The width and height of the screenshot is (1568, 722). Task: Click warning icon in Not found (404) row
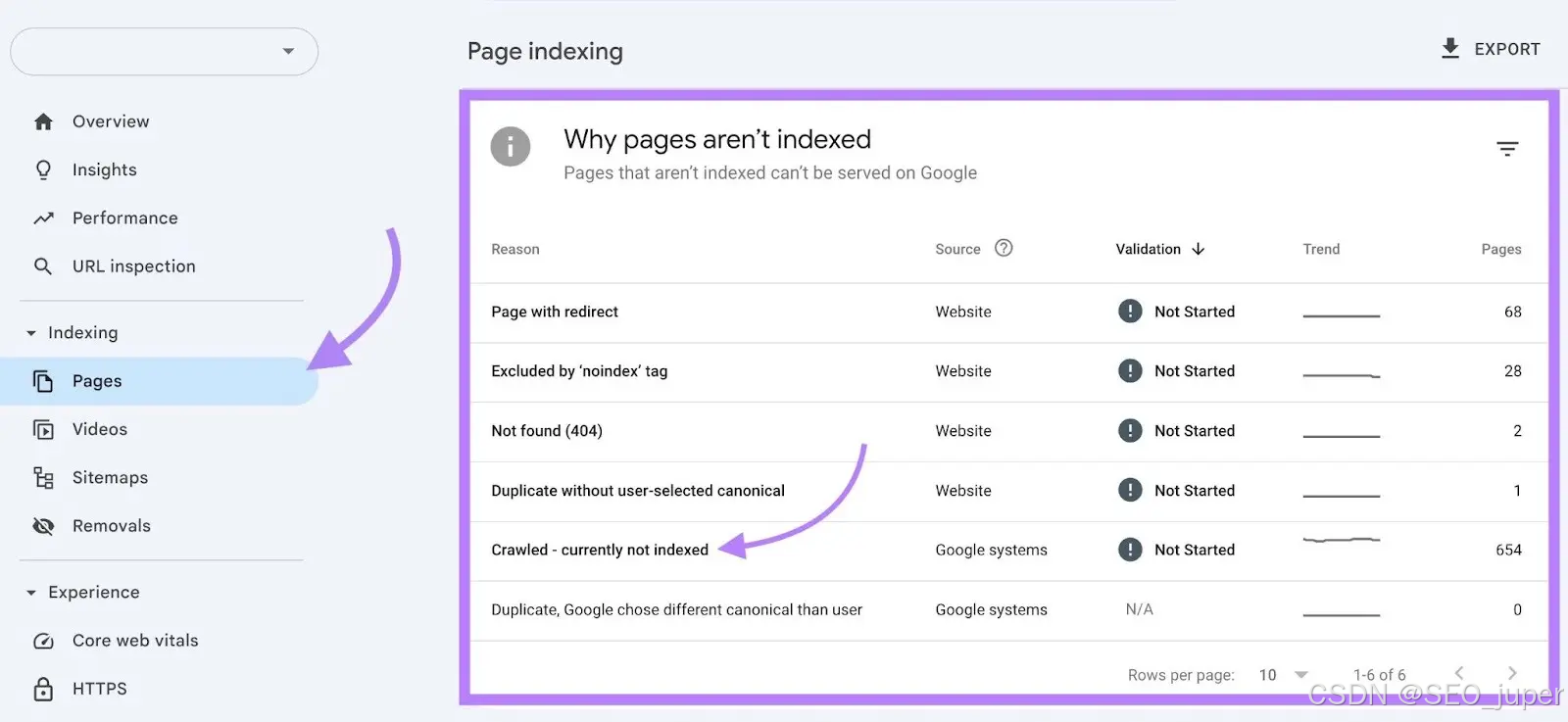click(1130, 431)
